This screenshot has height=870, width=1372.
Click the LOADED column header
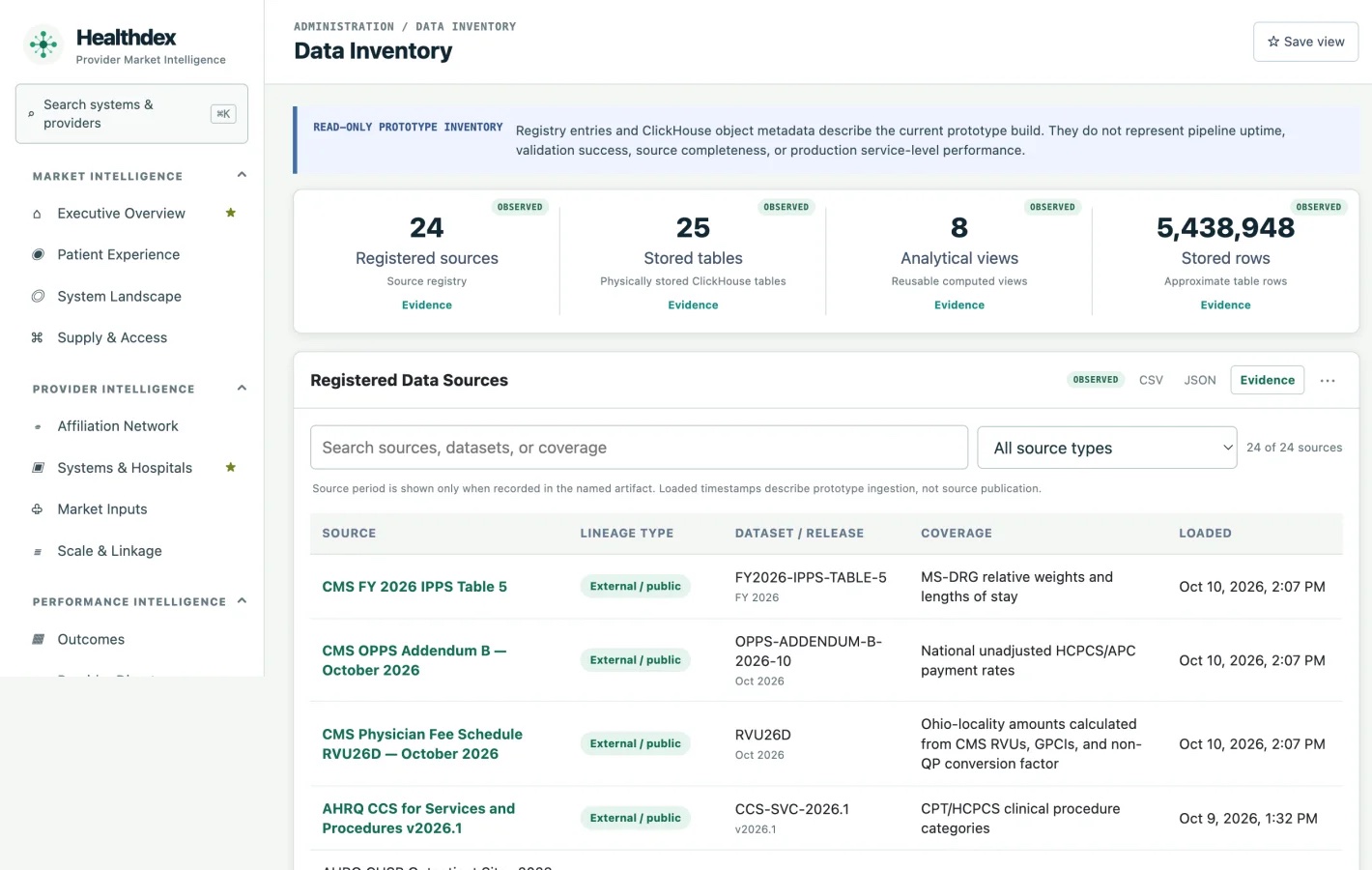1205,534
